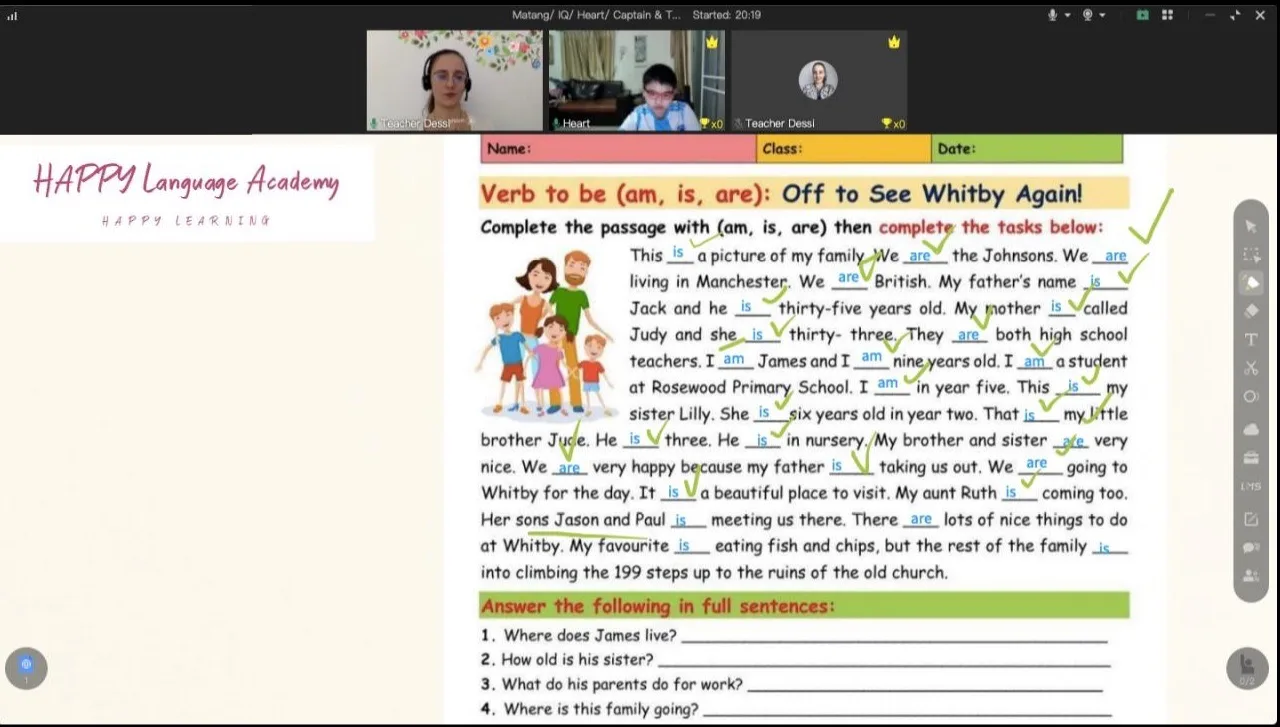Open the chat messages panel
This screenshot has width=1280, height=727.
[1251, 548]
